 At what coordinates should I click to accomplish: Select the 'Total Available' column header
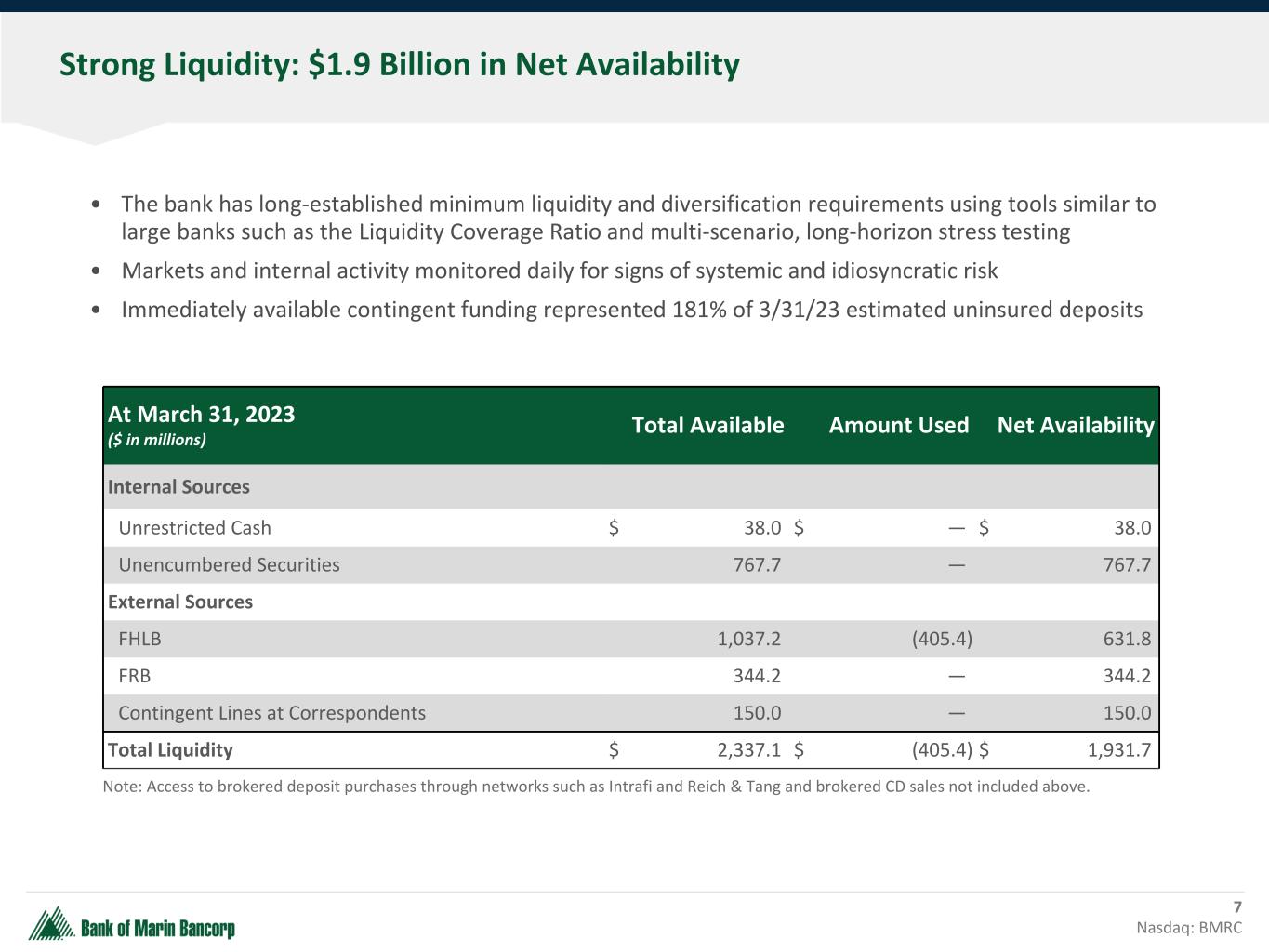tap(707, 425)
